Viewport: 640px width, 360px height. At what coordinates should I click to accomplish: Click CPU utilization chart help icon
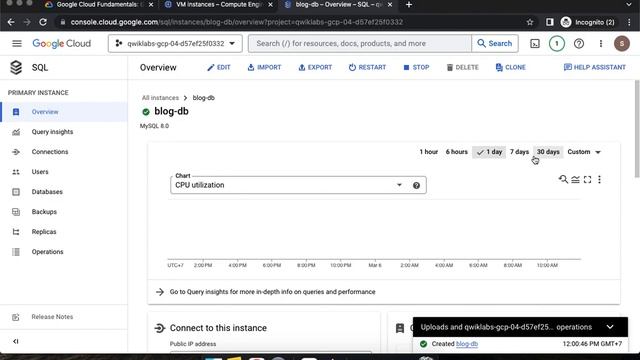click(416, 185)
